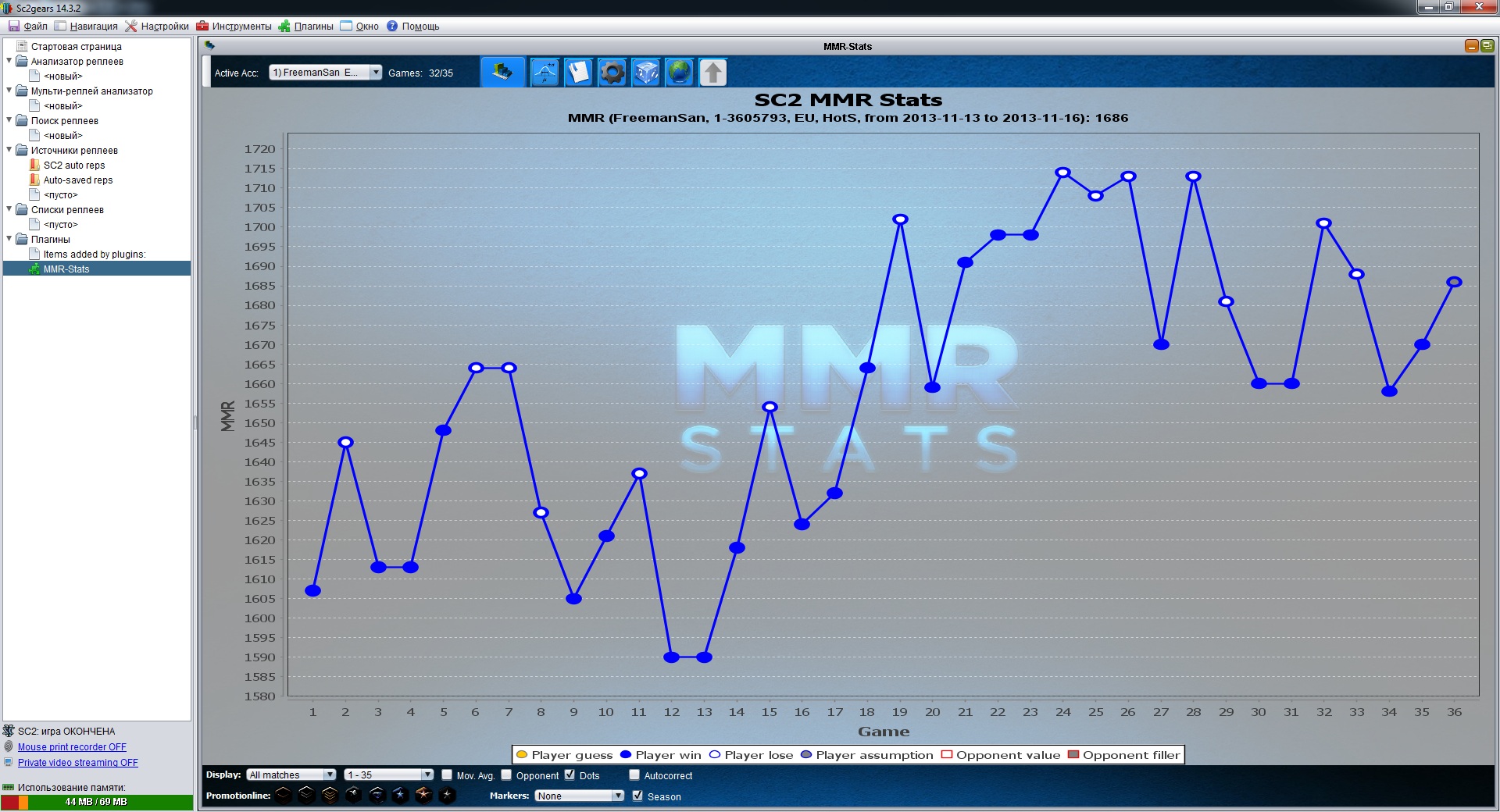Open the Стартовая страница tree item
1500x812 pixels.
pos(76,46)
